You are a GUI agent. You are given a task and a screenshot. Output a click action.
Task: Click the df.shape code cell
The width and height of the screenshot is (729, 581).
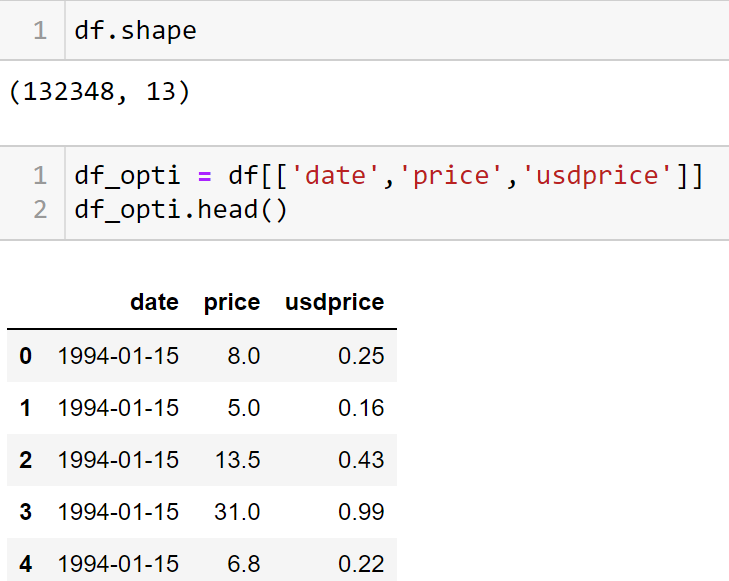[x=135, y=30]
